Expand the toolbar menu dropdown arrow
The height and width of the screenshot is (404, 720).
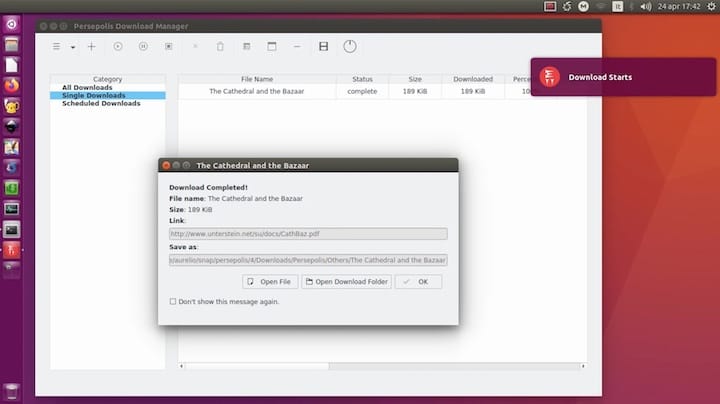(x=73, y=47)
